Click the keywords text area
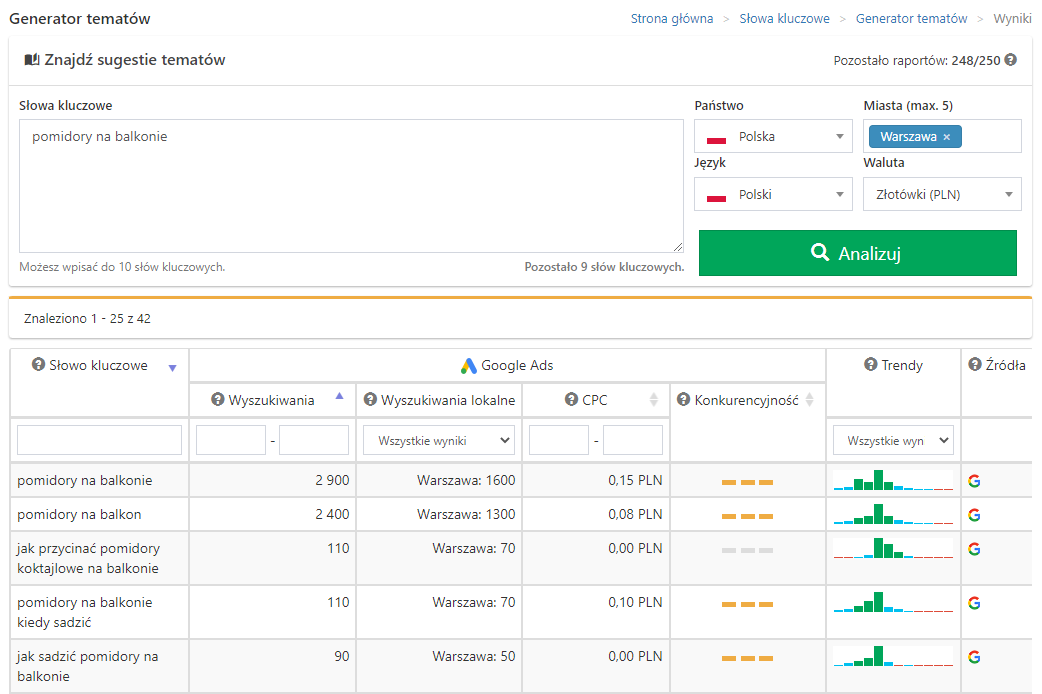The height and width of the screenshot is (694, 1042). [351, 186]
